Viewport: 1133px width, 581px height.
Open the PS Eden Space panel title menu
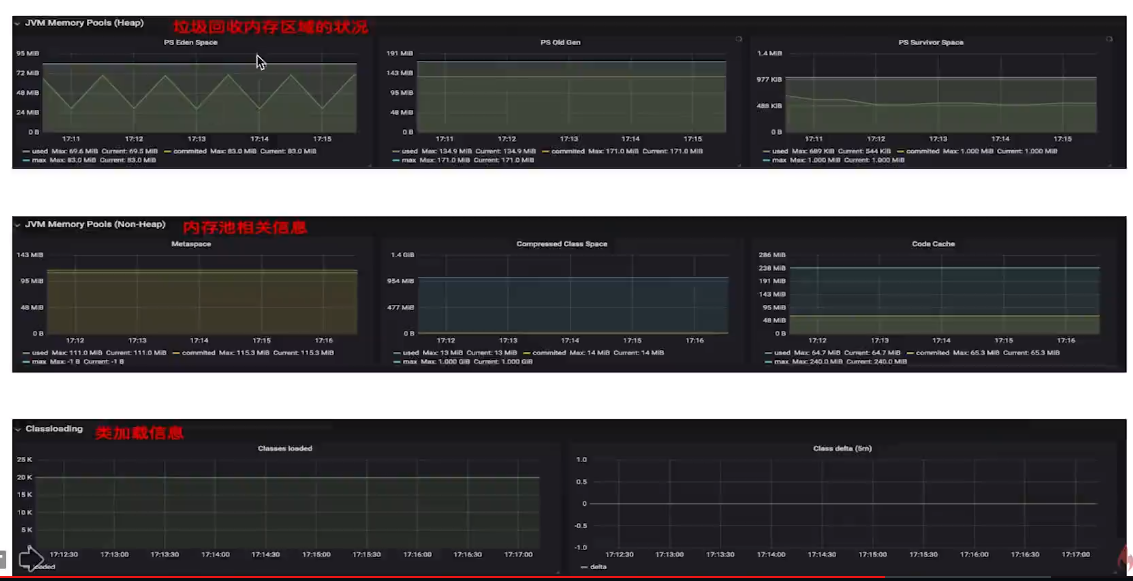[x=191, y=43]
